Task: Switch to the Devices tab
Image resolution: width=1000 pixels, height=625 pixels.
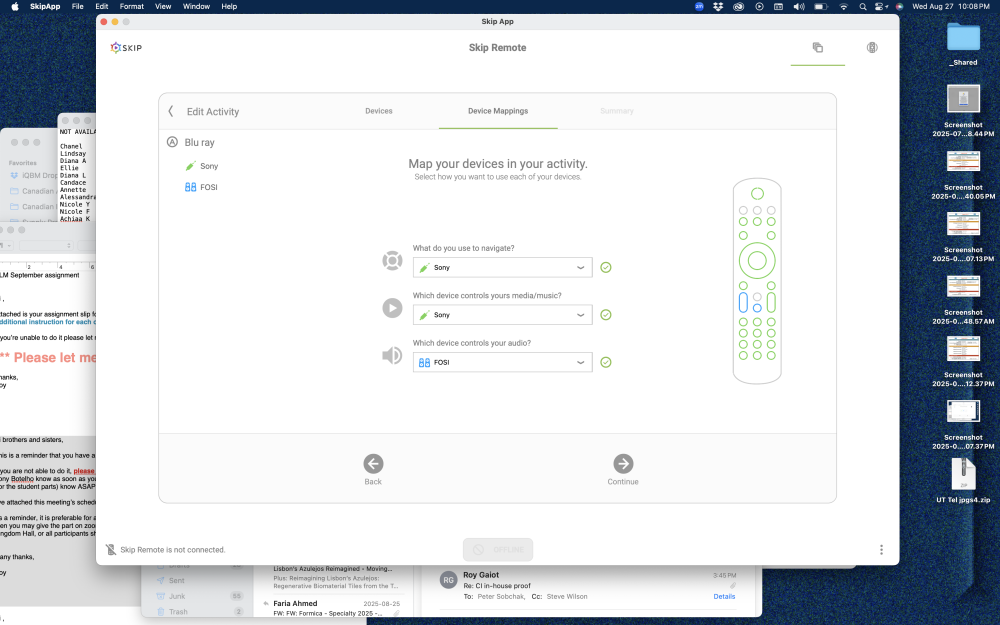Action: pyautogui.click(x=379, y=111)
